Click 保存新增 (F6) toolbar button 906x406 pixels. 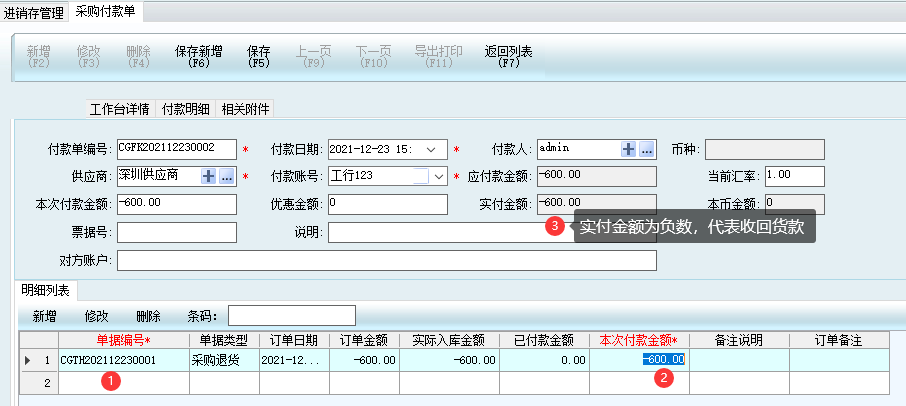(x=198, y=56)
